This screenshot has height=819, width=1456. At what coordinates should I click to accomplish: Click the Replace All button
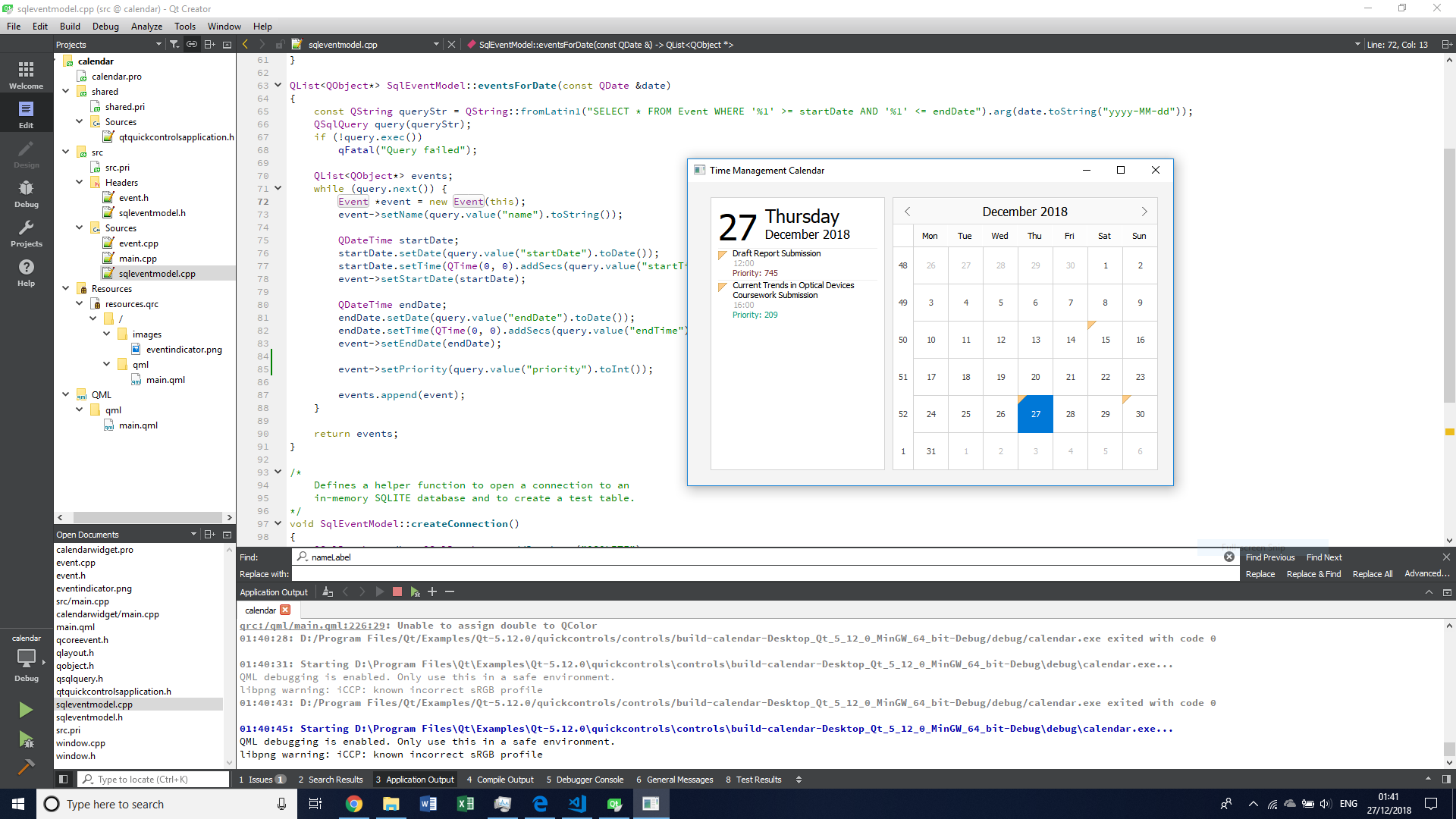click(x=1372, y=574)
